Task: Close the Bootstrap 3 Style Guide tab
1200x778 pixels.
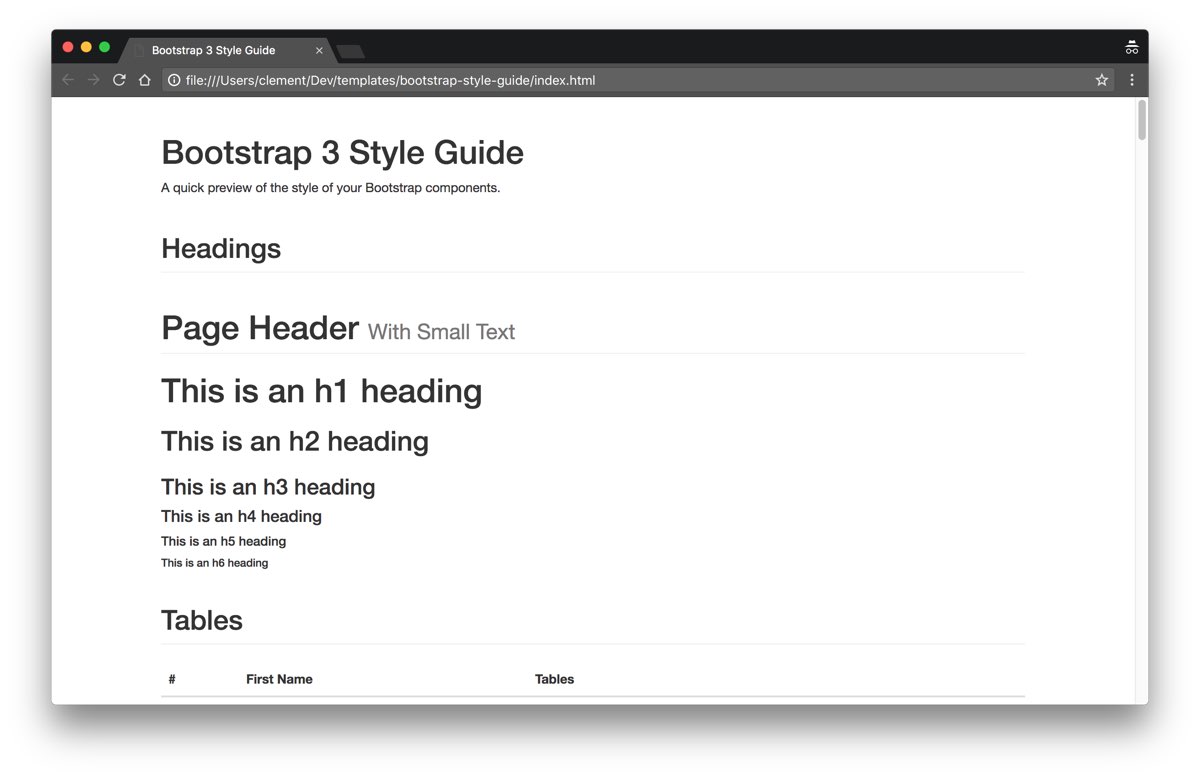Action: [x=319, y=49]
